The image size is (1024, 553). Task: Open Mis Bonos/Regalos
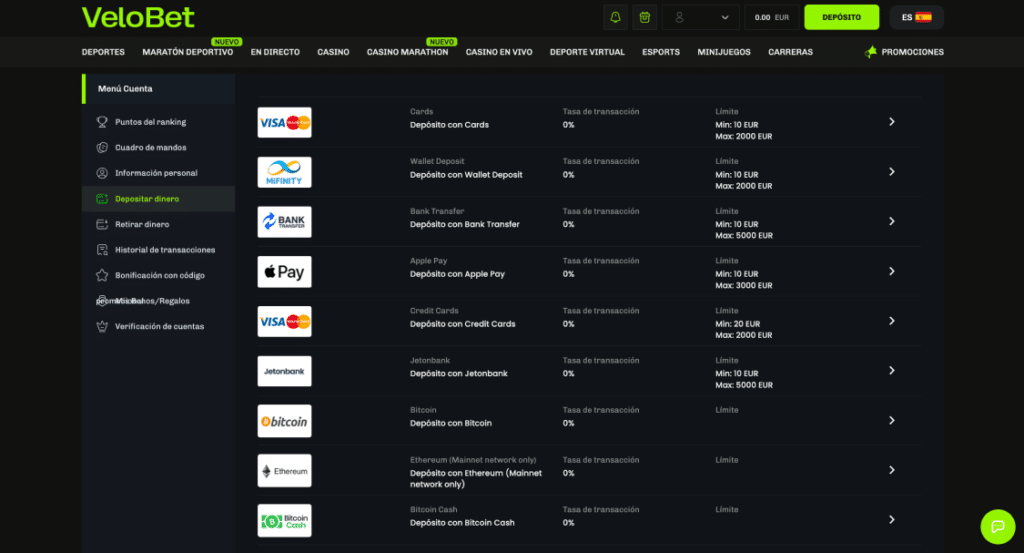point(152,301)
